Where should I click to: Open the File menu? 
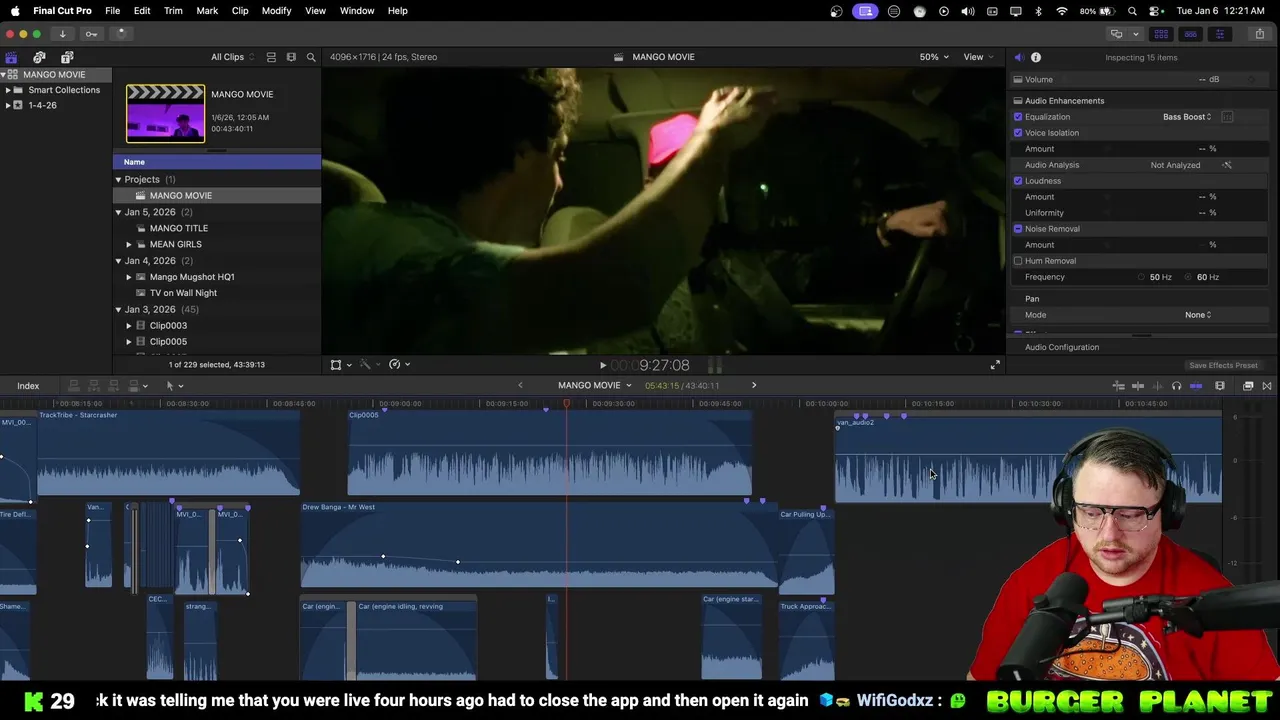tap(113, 11)
